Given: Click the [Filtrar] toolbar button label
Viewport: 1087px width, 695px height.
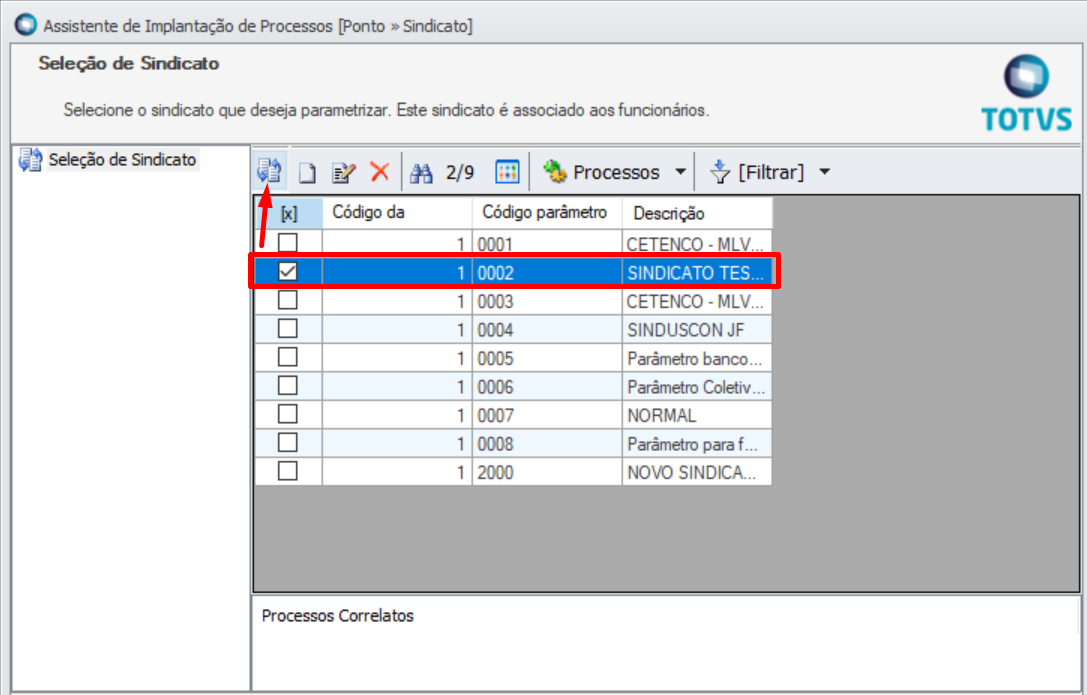Looking at the screenshot, I should (771, 172).
